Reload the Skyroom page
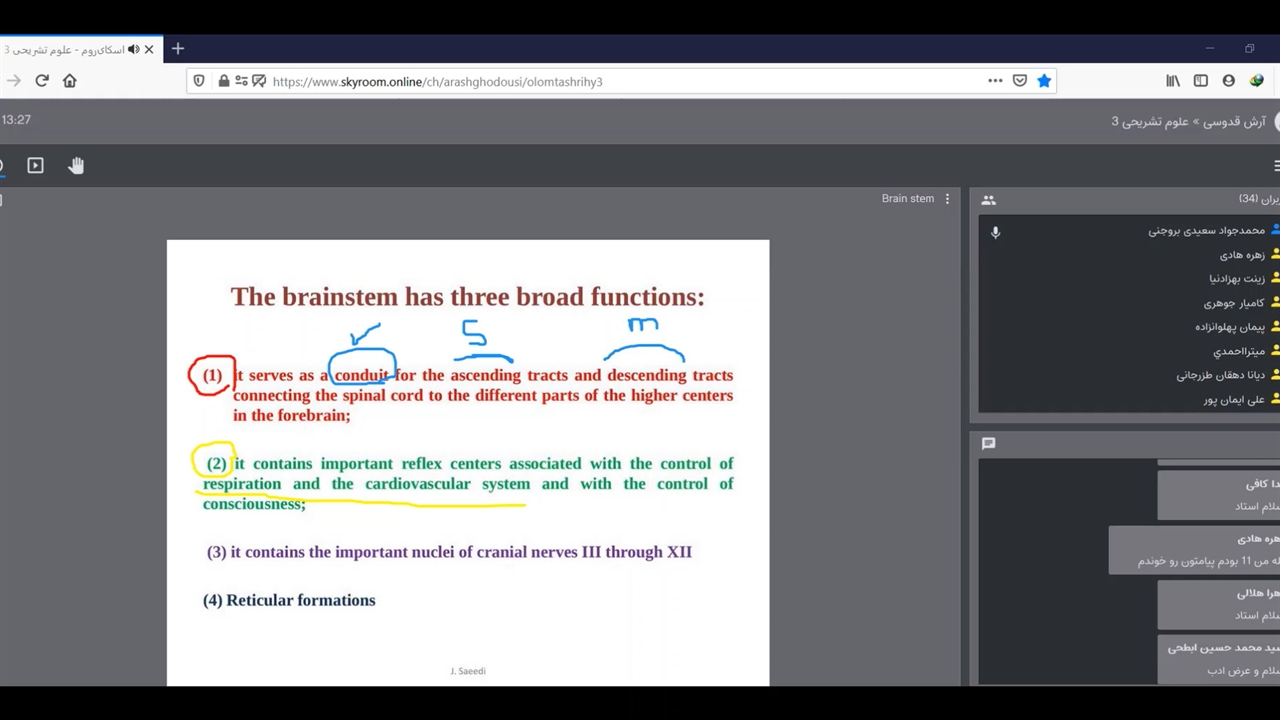Screen dimensions: 1280x720 [x=42, y=81]
